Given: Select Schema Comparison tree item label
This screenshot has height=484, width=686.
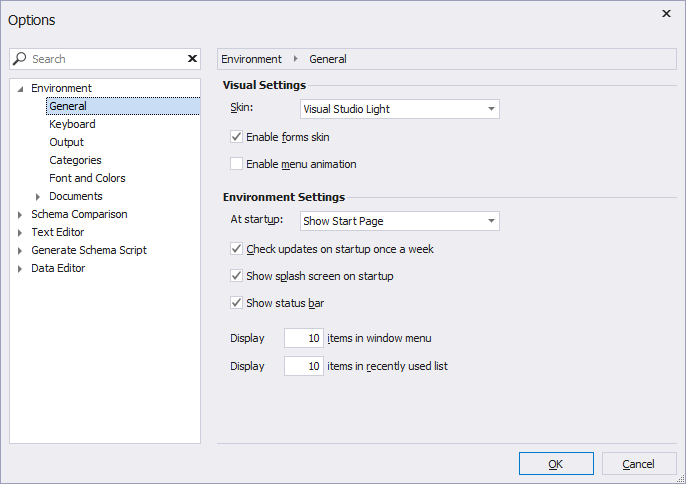Looking at the screenshot, I should click(79, 214).
